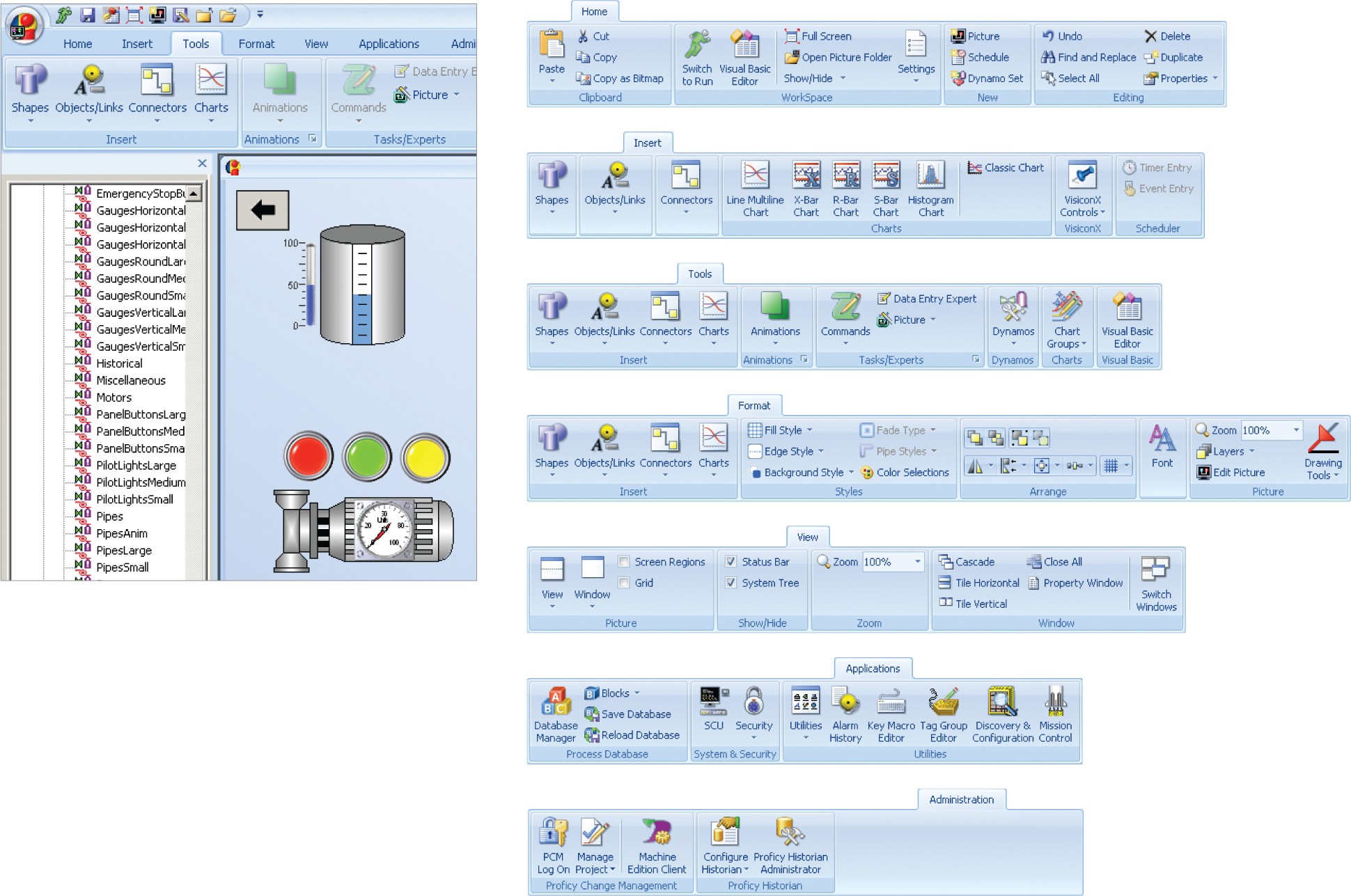Viewport: 1351px width, 896px height.
Task: Click the Color Selections icon
Action: (867, 472)
